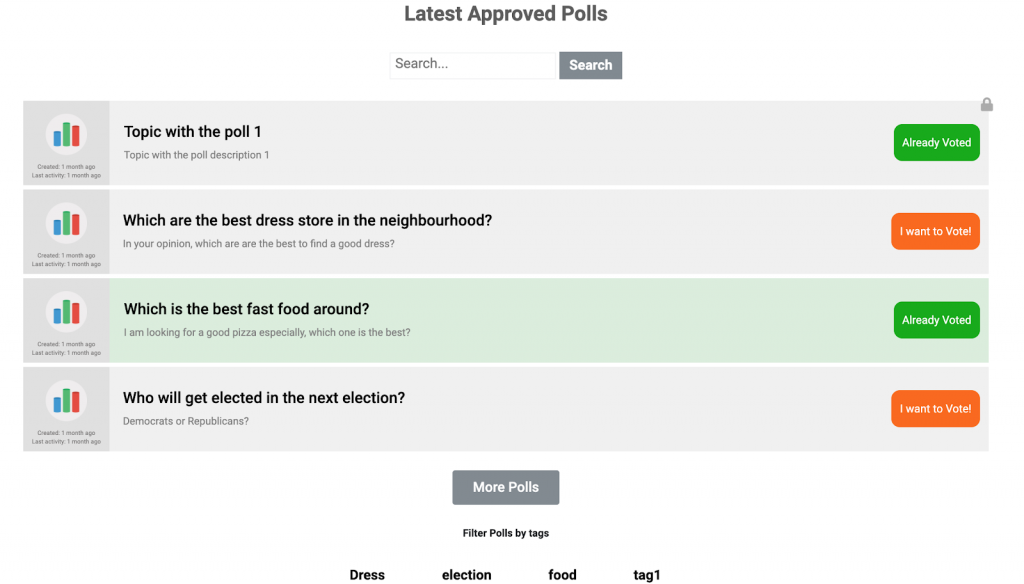Click the chart icon next to the election poll
Screen dimensions: 1024x584
[x=66, y=400]
